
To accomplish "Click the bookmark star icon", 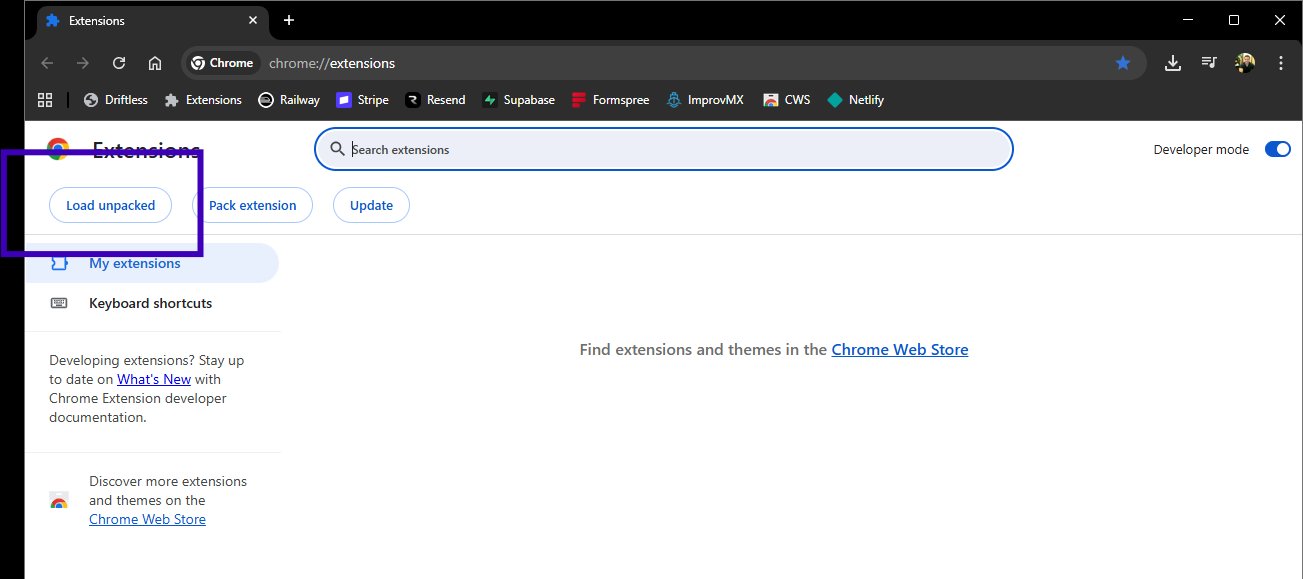I will point(1123,63).
